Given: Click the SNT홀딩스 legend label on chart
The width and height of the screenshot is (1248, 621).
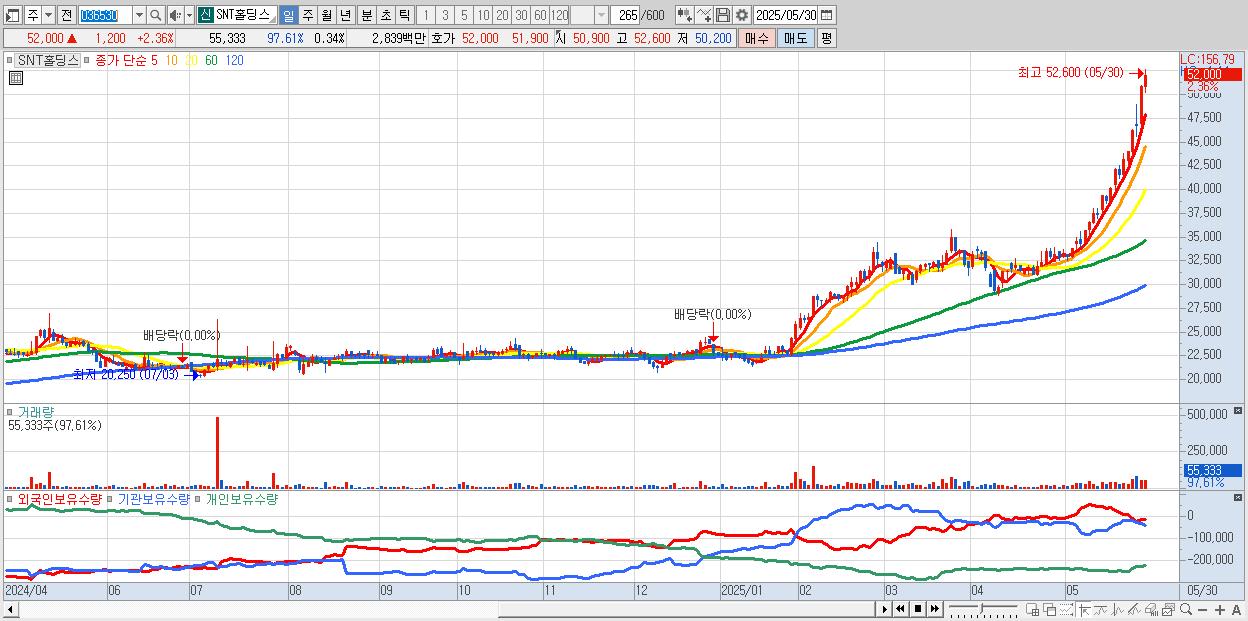Looking at the screenshot, I should pos(49,60).
